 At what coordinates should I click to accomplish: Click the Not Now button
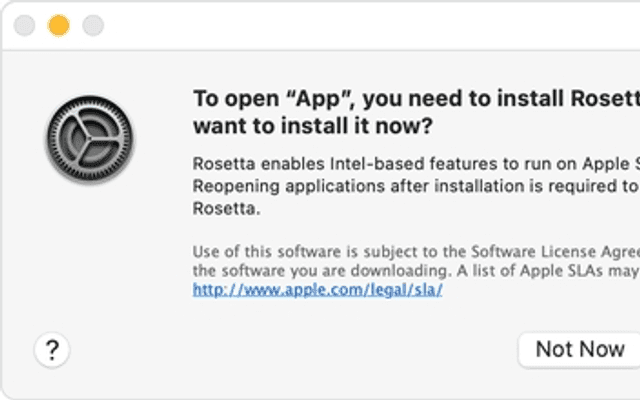580,349
